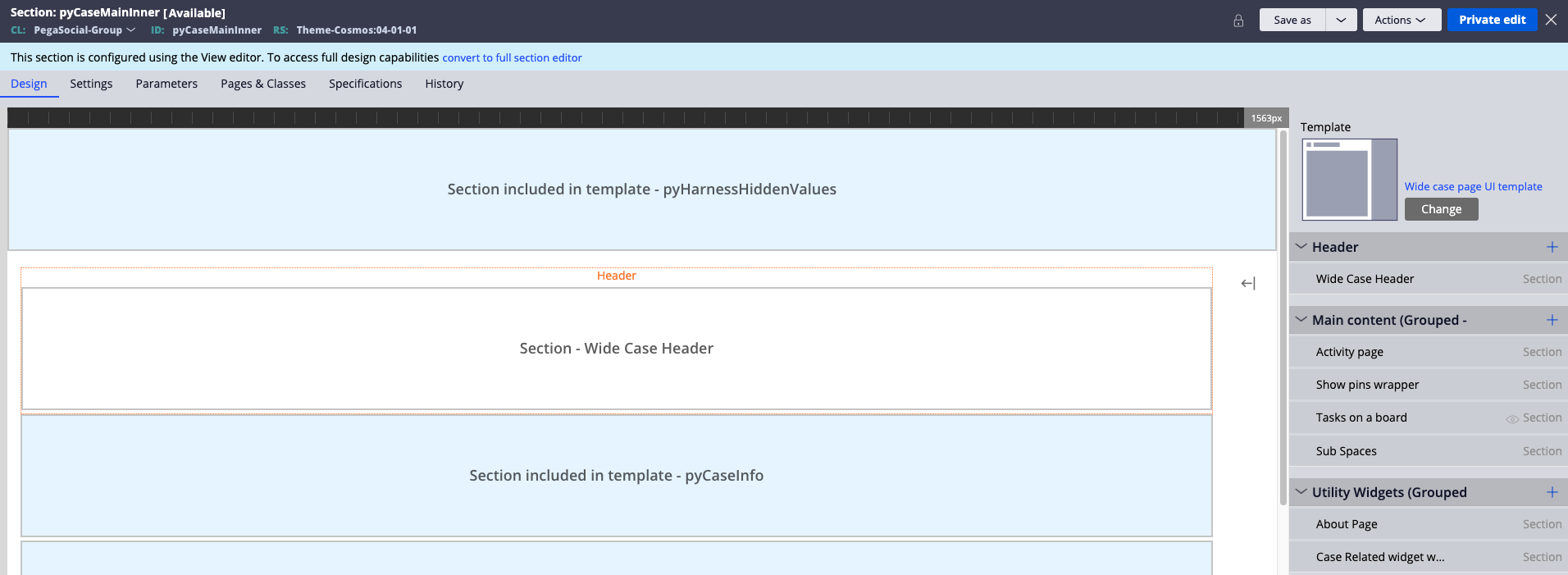Click the Change template button
This screenshot has height=575, width=1568.
[1441, 209]
